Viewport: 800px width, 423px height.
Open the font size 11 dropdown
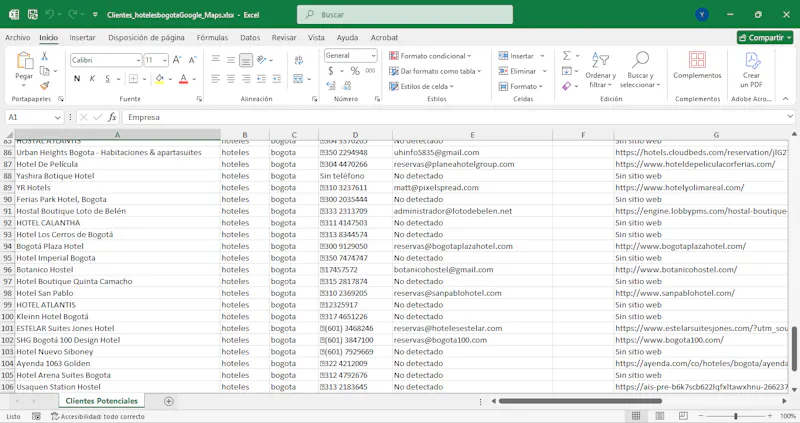click(165, 60)
